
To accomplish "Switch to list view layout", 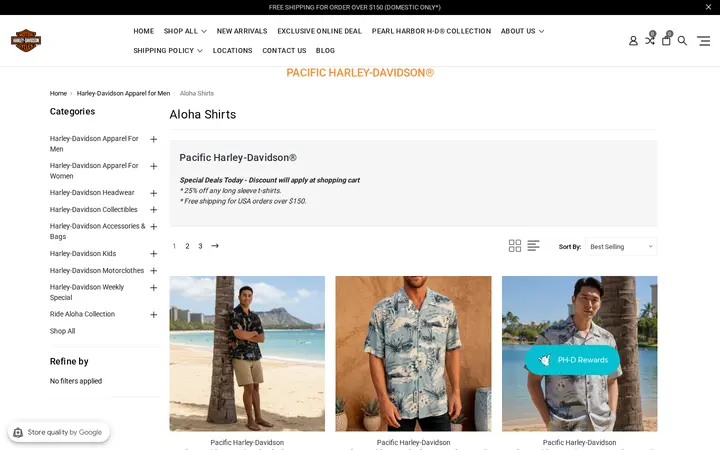I will click(x=533, y=246).
